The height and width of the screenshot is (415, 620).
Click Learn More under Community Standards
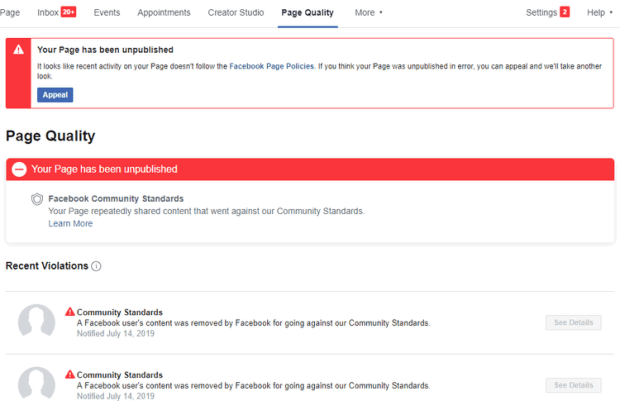tap(70, 224)
